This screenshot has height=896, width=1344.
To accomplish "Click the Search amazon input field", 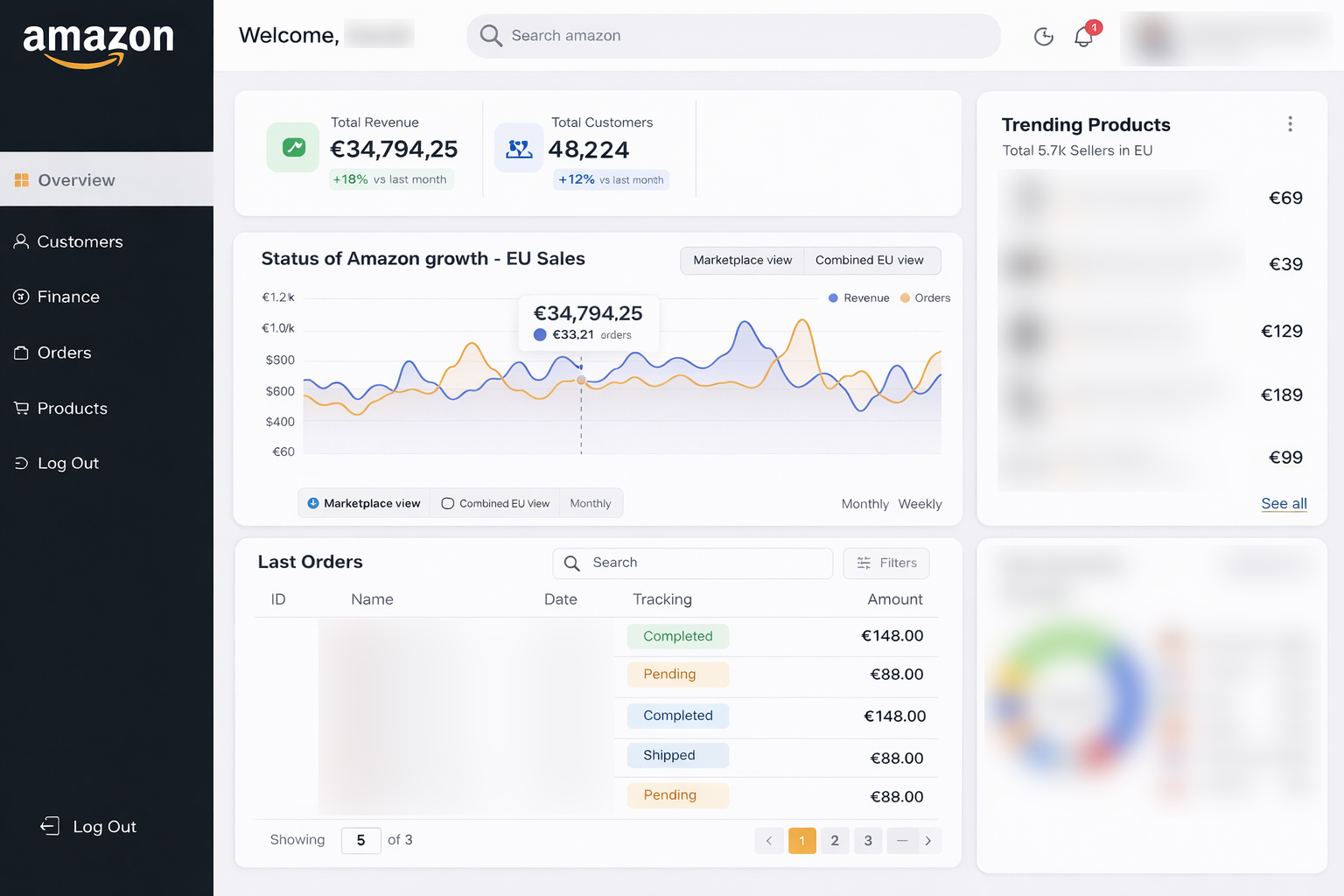I will click(x=733, y=36).
